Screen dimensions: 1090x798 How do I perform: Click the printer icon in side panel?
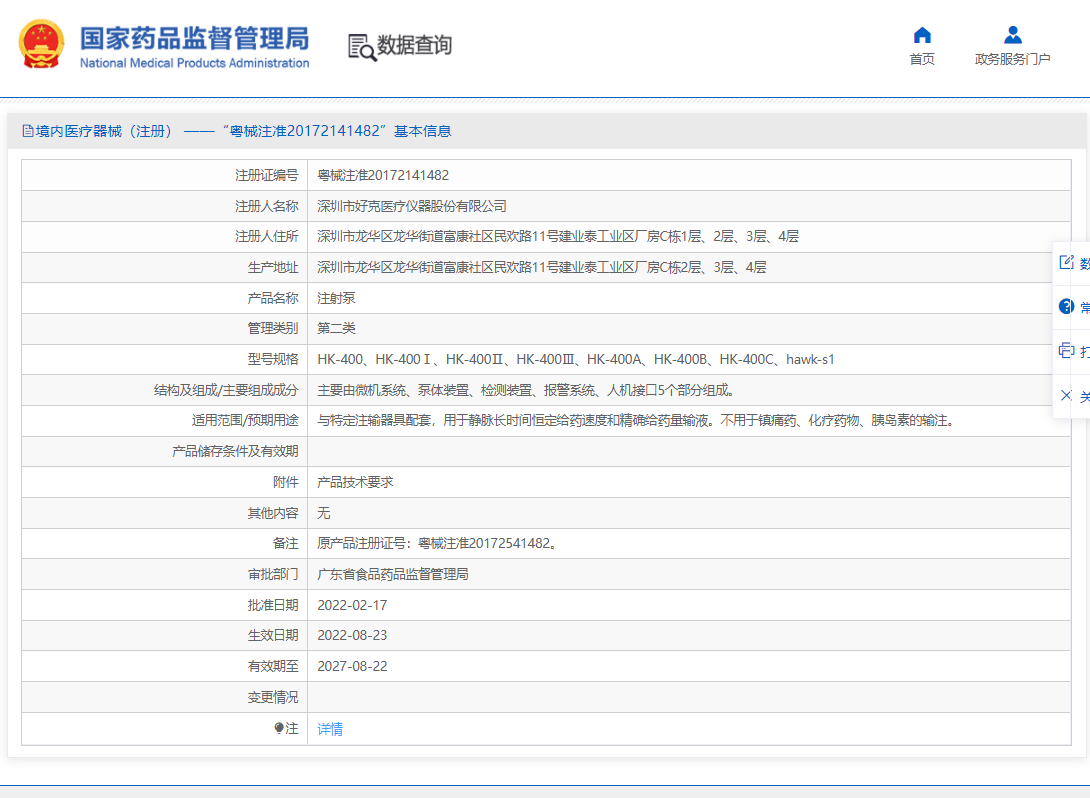tap(1066, 350)
